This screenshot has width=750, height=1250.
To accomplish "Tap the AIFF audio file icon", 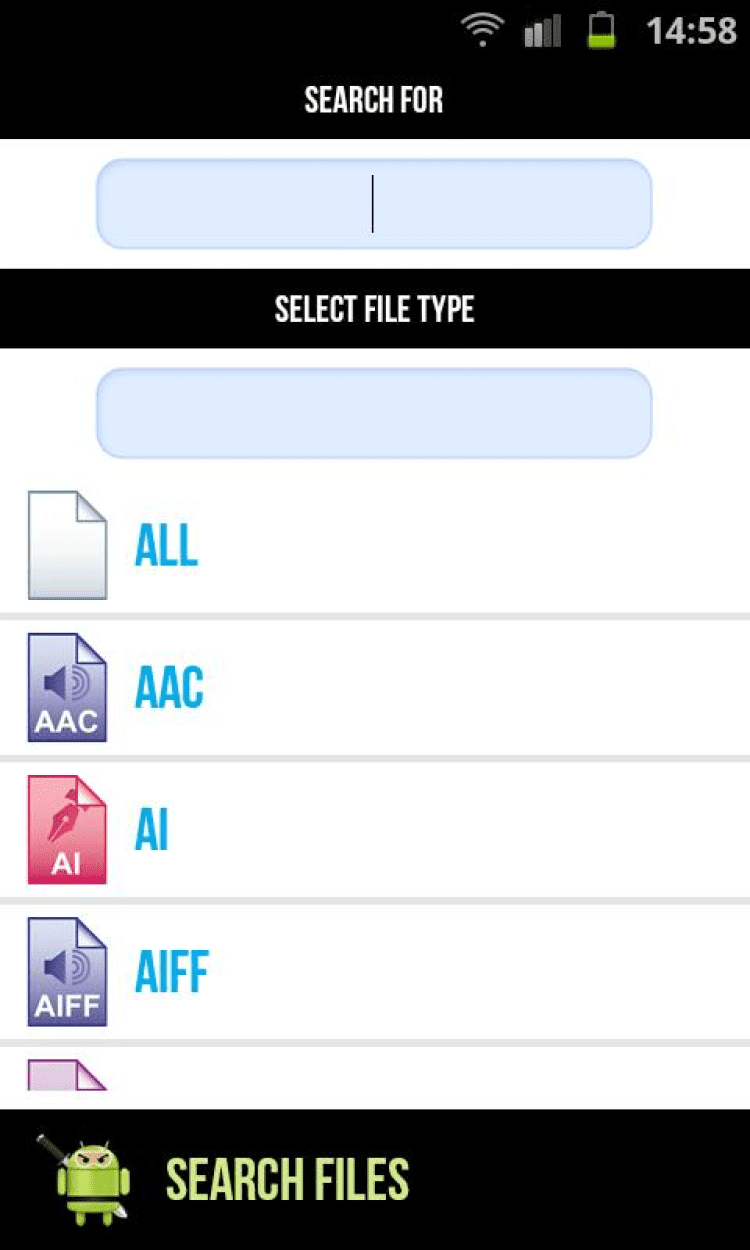I will click(67, 971).
